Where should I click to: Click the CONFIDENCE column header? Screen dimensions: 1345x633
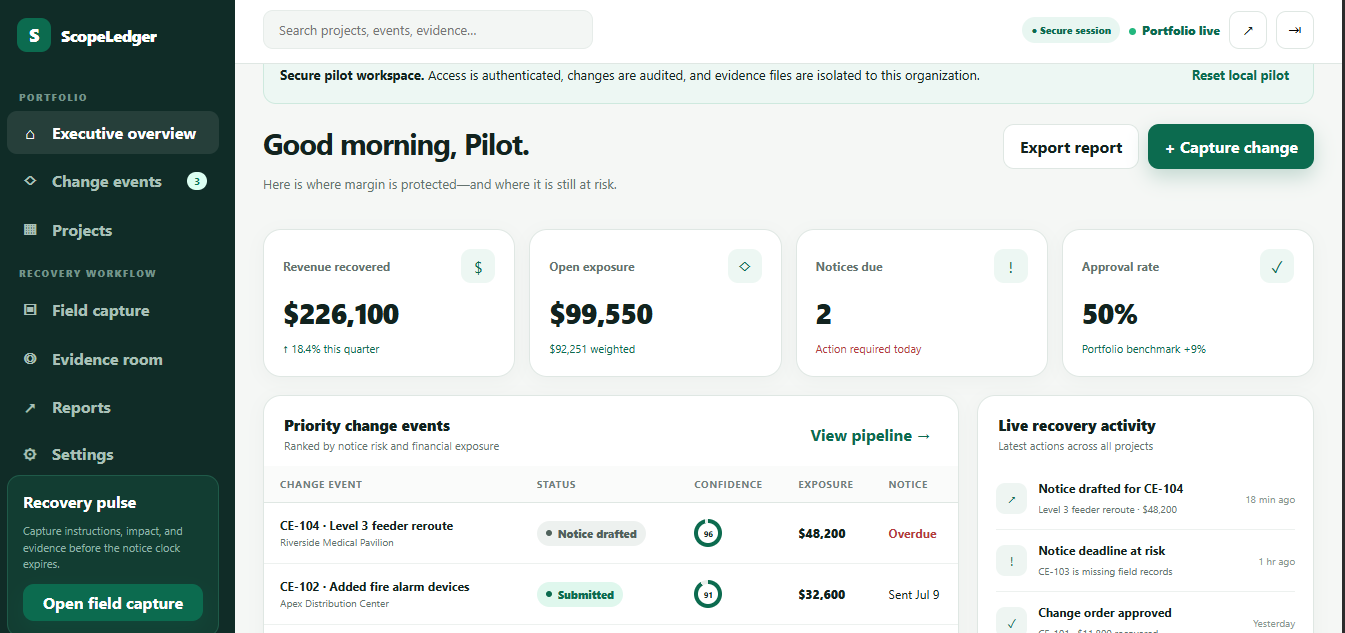click(728, 485)
